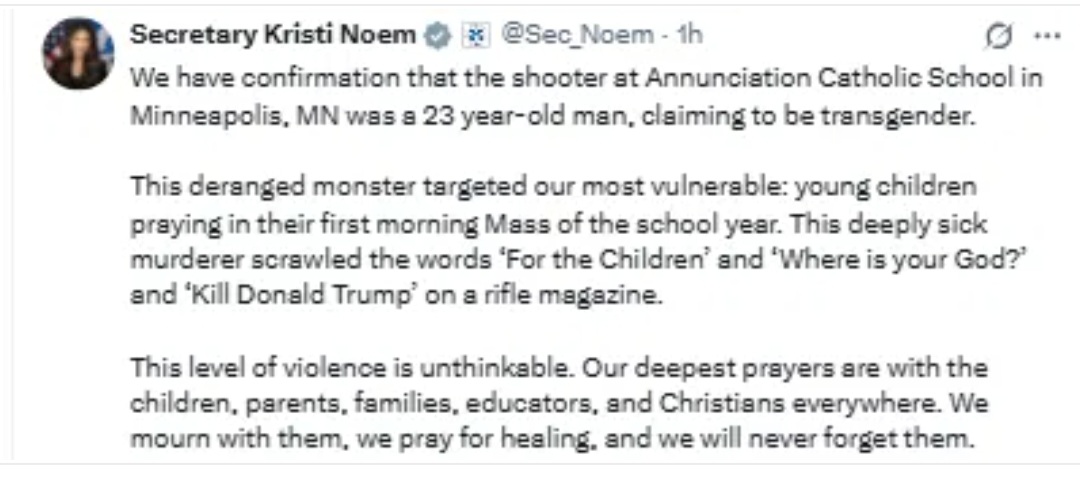
Task: Open the post via its 1h timestamp
Action: tap(689, 34)
